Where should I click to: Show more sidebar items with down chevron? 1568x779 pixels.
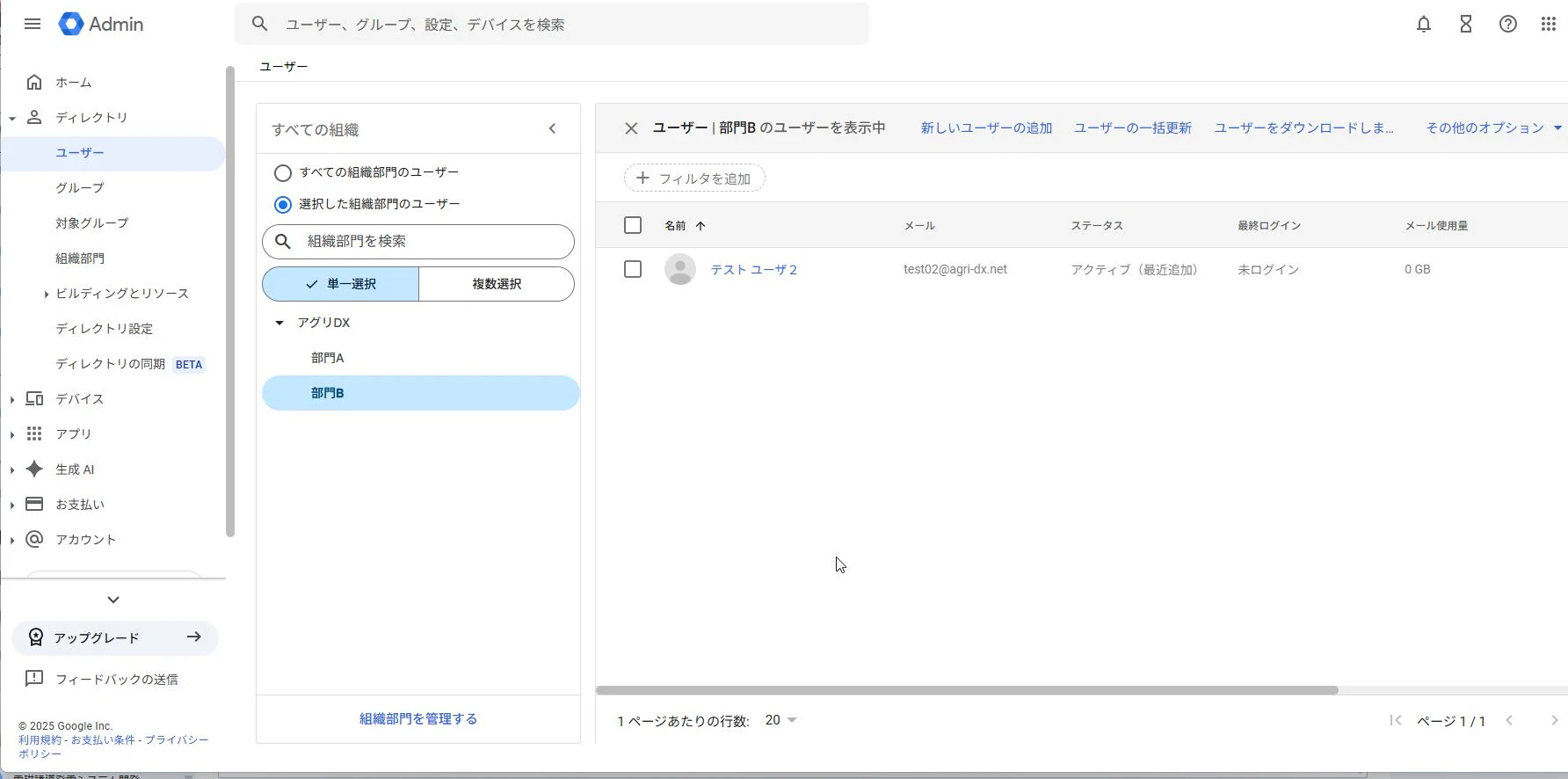click(113, 600)
